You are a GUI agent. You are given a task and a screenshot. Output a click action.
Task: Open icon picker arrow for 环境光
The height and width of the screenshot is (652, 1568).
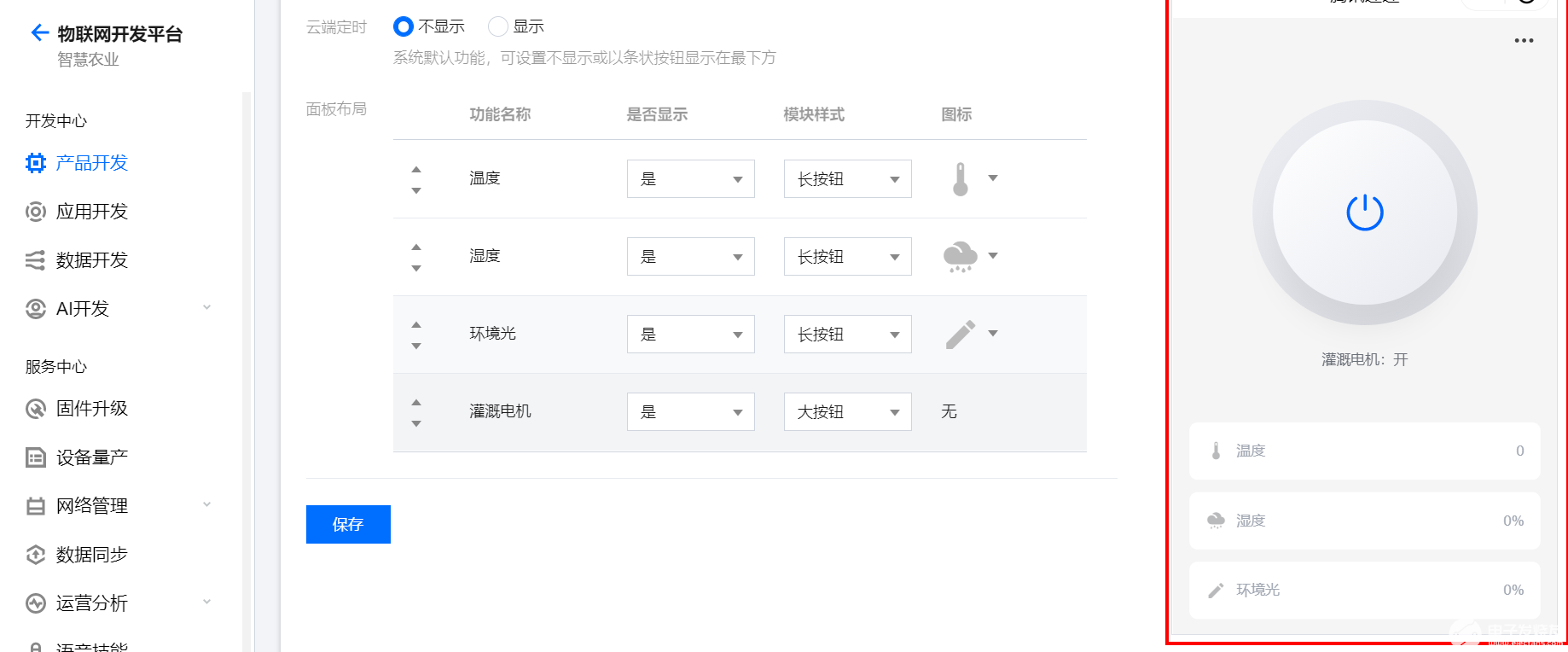click(x=993, y=334)
